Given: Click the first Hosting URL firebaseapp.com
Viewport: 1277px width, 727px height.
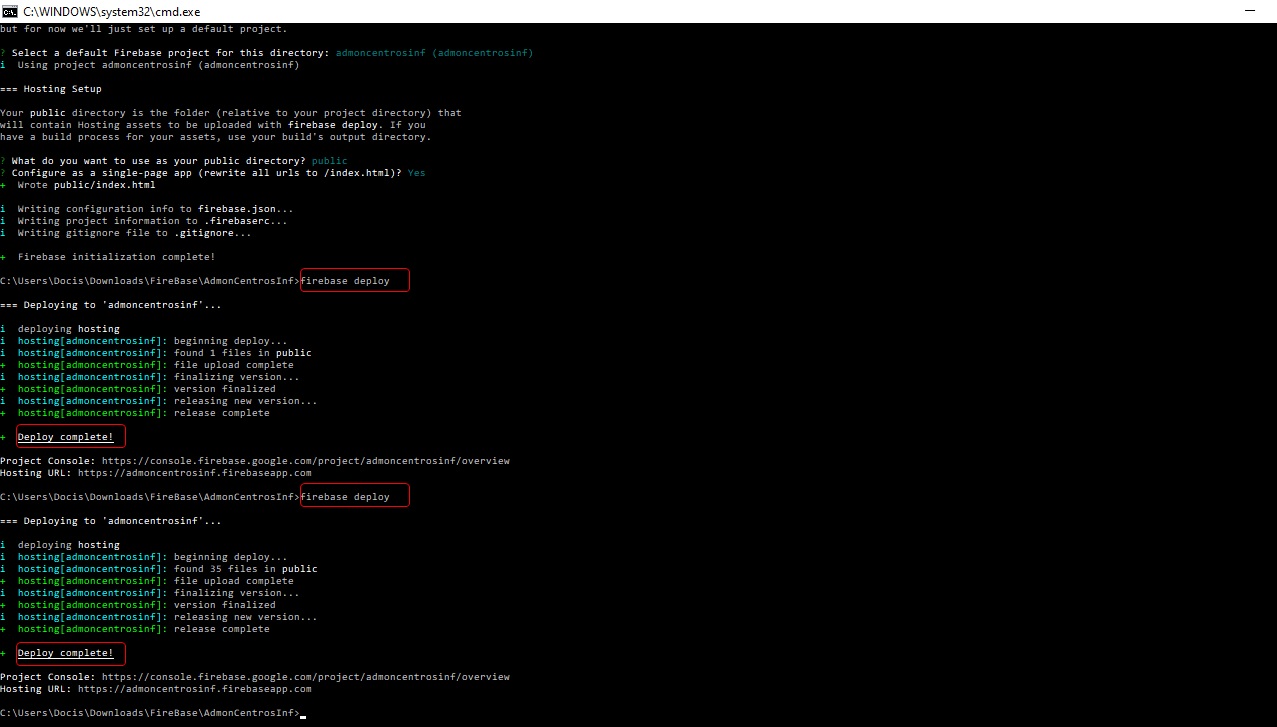Looking at the screenshot, I should (194, 473).
